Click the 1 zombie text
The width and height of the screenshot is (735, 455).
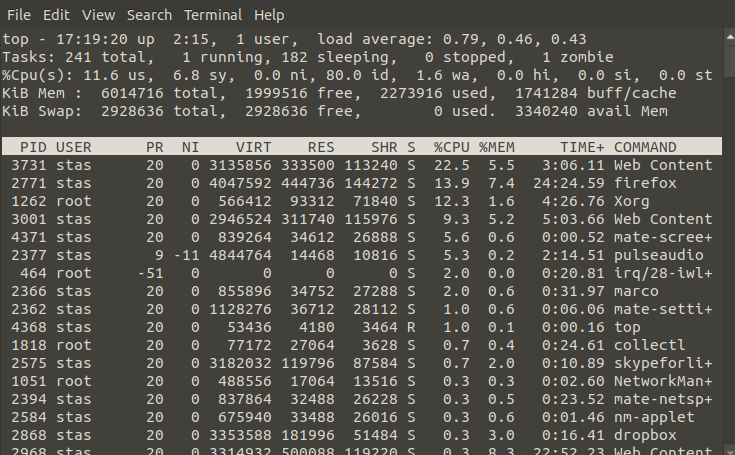578,57
